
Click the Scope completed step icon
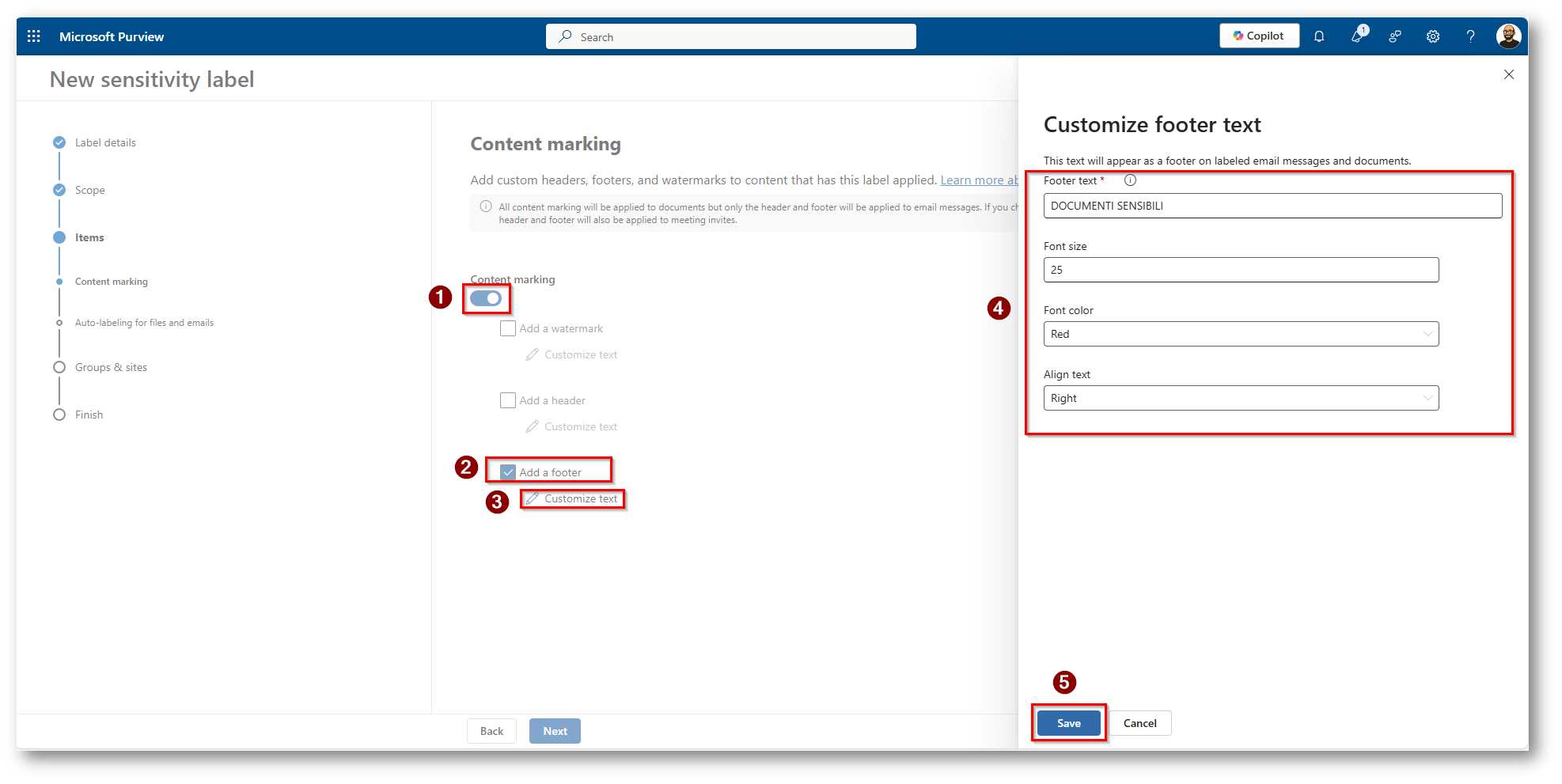click(x=59, y=190)
